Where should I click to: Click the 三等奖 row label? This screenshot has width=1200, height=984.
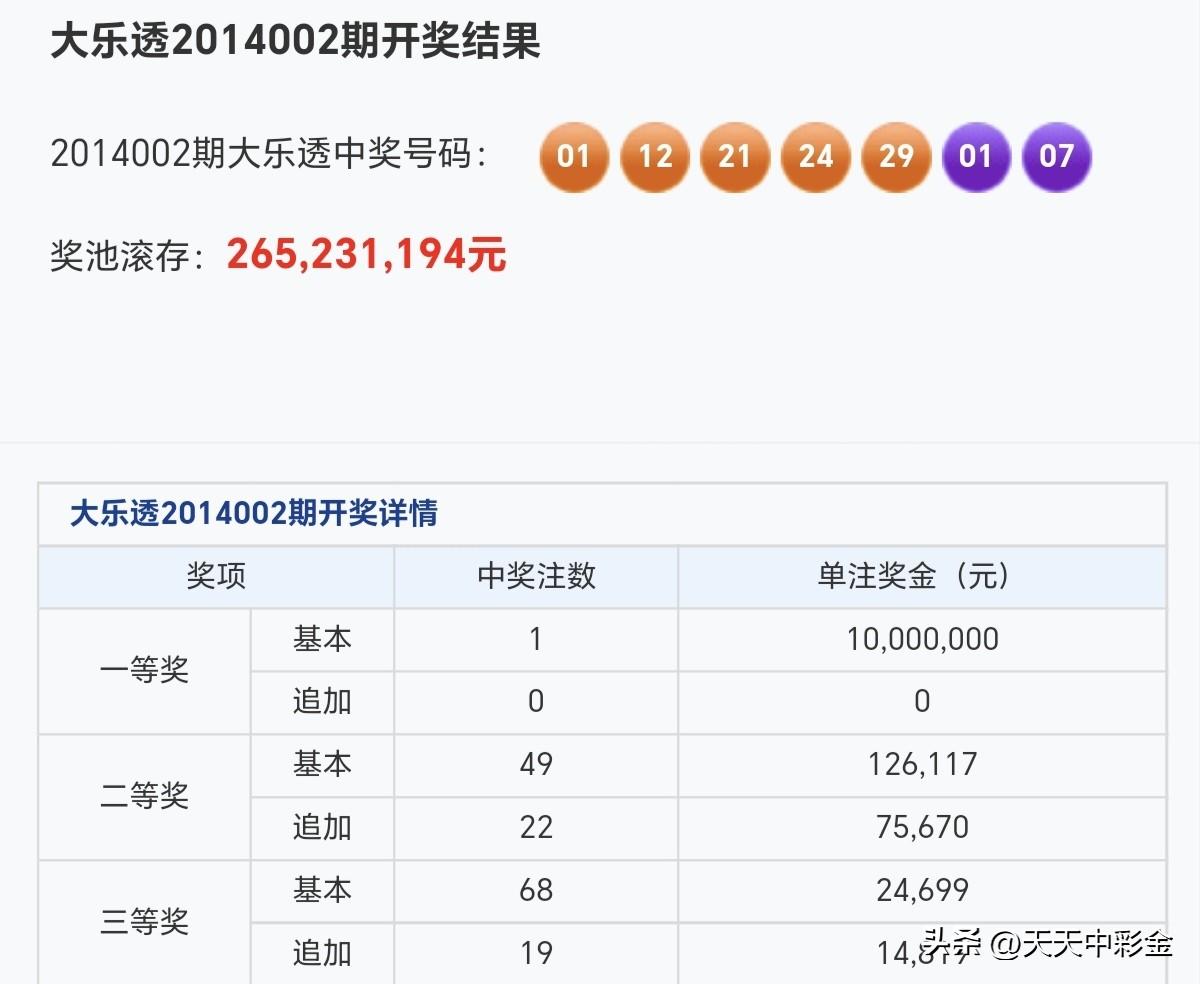145,921
